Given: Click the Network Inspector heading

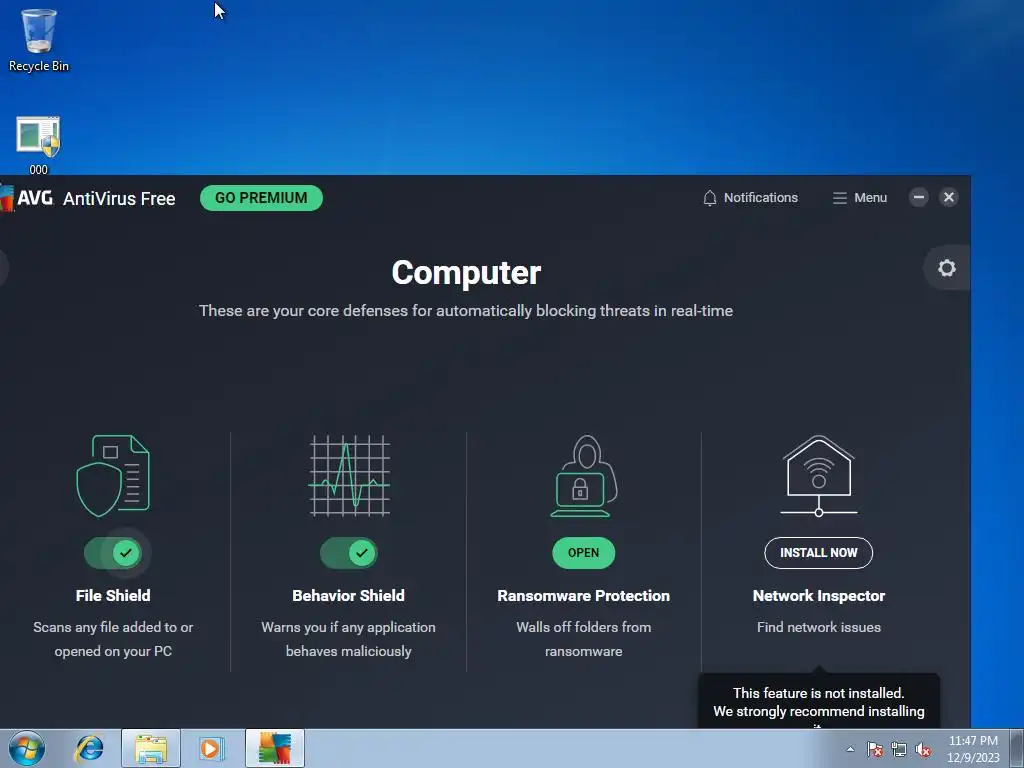Looking at the screenshot, I should (x=818, y=596).
